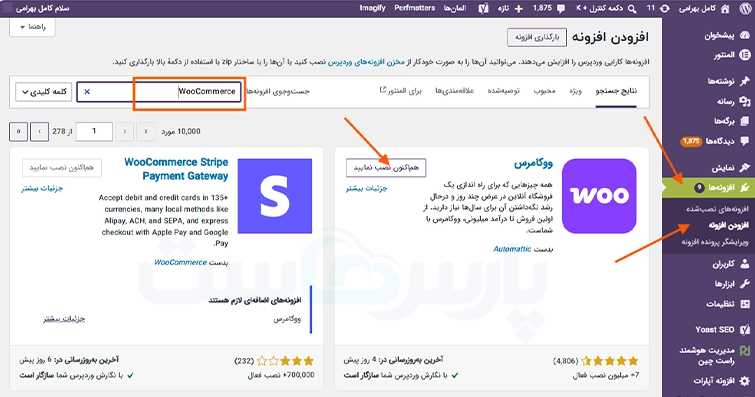Open the WordPress logo menu in admin bar
Viewport: 755px width, 397px height.
744,9
